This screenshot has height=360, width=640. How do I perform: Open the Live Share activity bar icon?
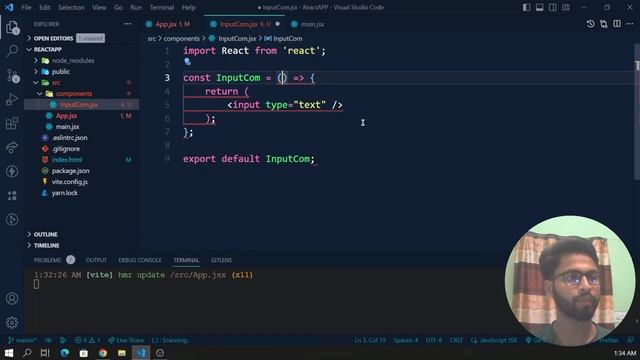[12, 147]
